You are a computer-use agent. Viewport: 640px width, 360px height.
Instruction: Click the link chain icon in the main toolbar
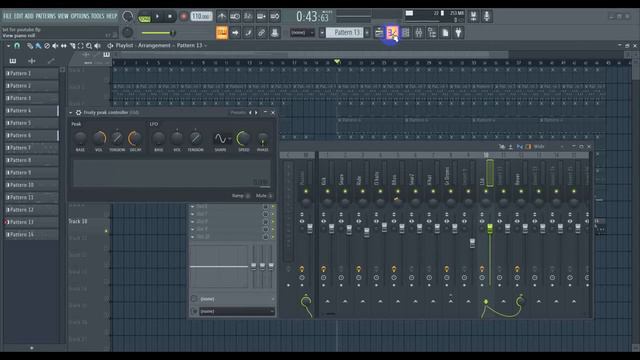point(261,33)
